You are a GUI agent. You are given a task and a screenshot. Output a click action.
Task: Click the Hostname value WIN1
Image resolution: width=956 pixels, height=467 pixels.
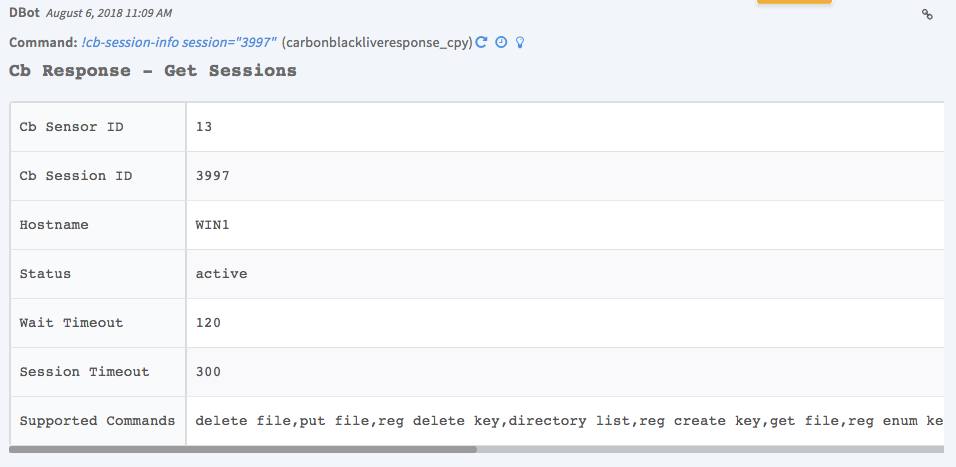coord(212,225)
